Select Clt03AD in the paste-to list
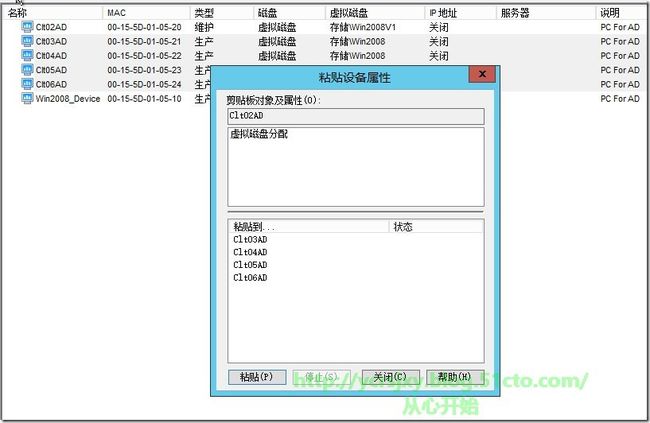650x423 pixels. [250, 240]
